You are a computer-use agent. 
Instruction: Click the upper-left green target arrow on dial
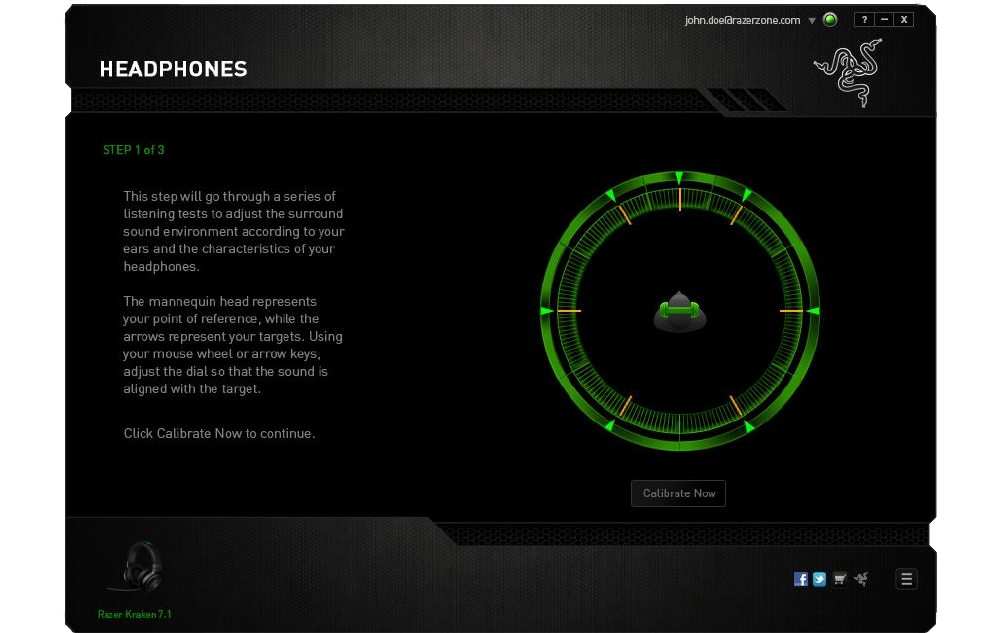pyautogui.click(x=610, y=194)
